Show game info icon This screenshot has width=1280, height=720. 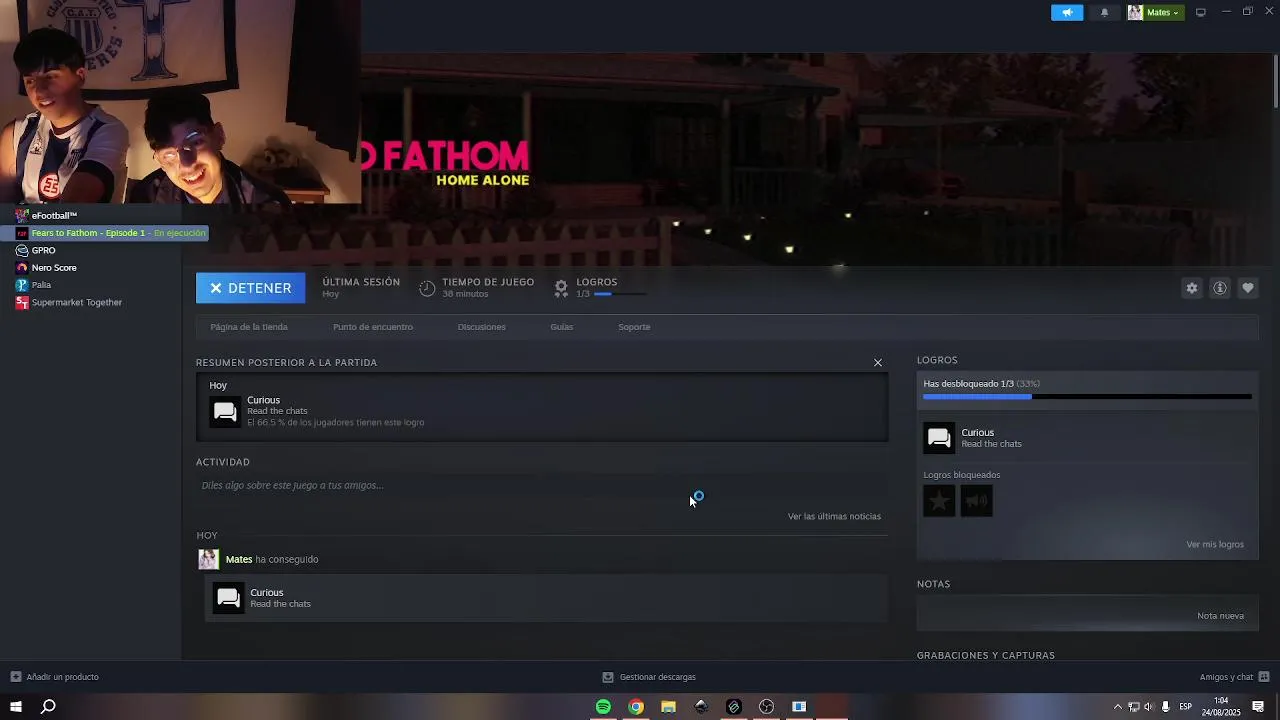(x=1220, y=288)
